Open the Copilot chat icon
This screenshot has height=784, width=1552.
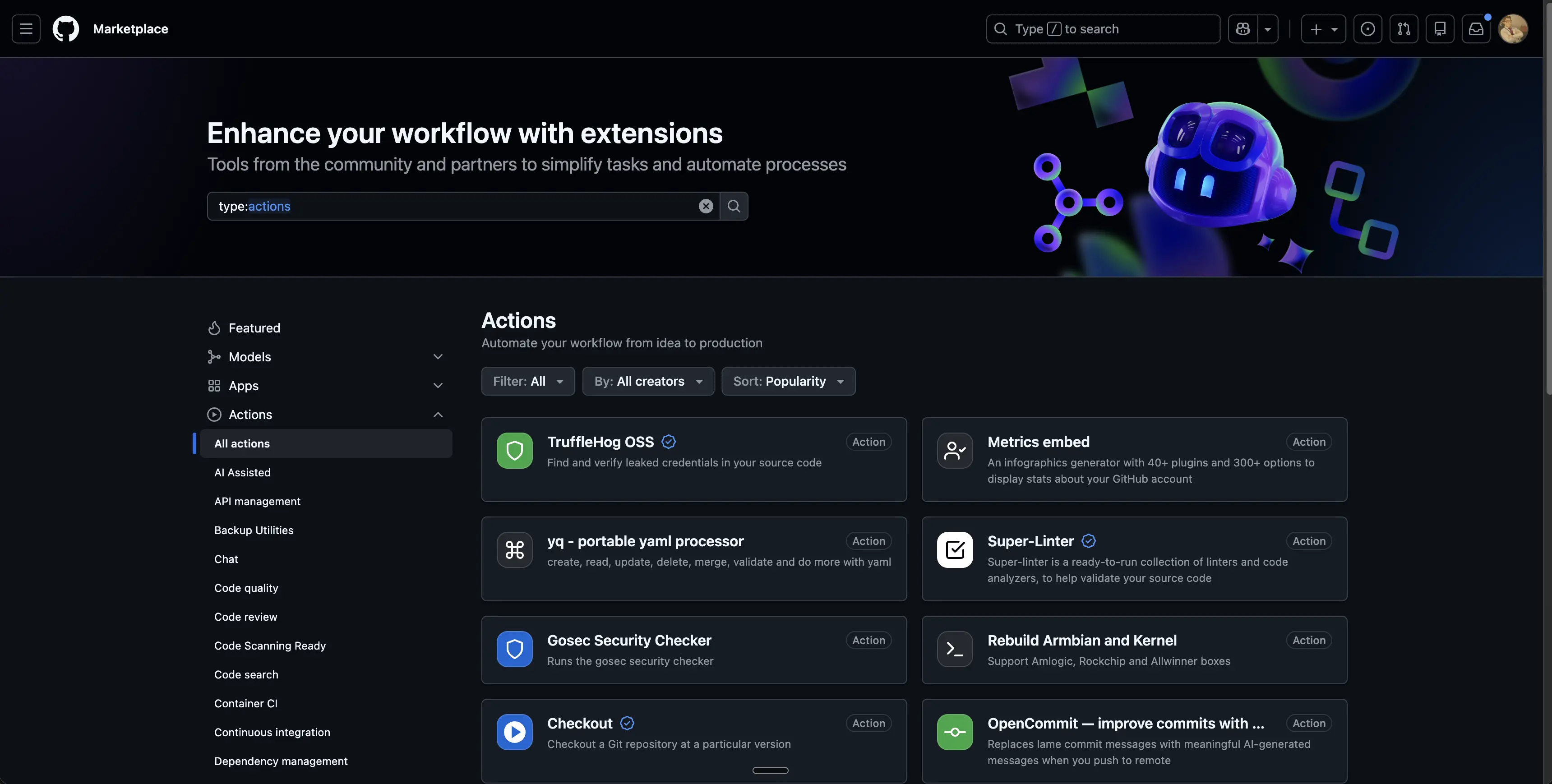coord(1243,29)
